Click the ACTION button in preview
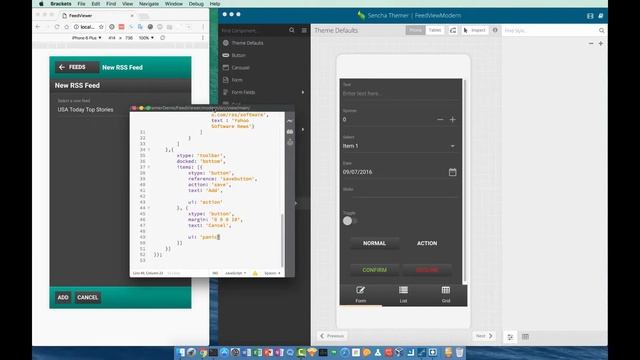 pyautogui.click(x=427, y=243)
